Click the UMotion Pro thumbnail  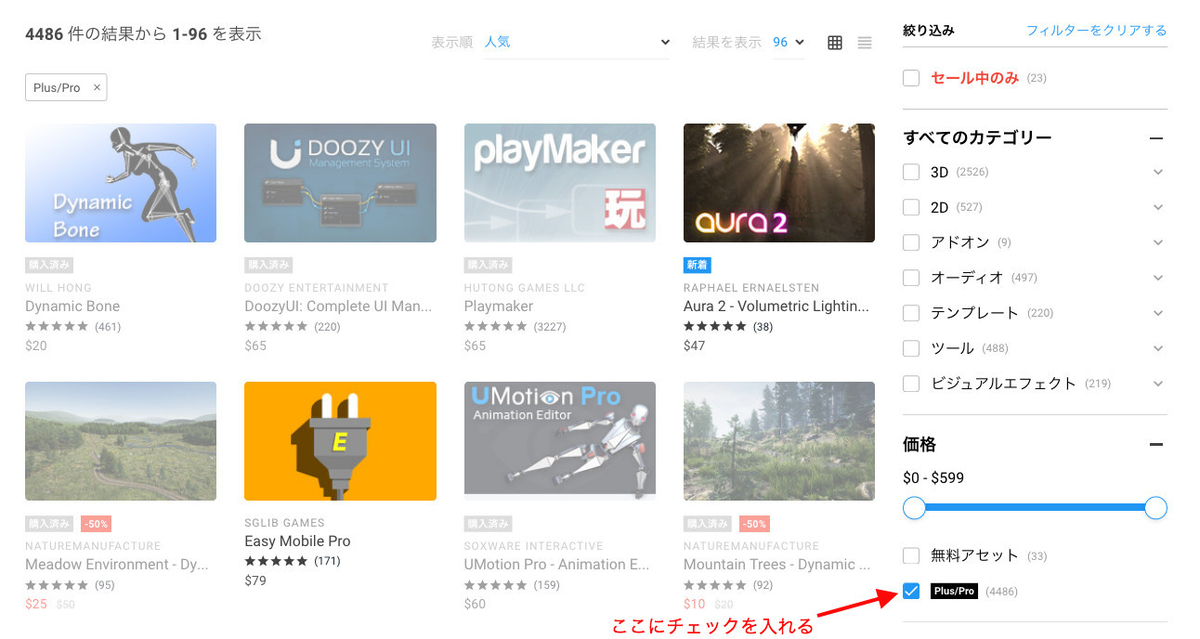click(x=560, y=441)
